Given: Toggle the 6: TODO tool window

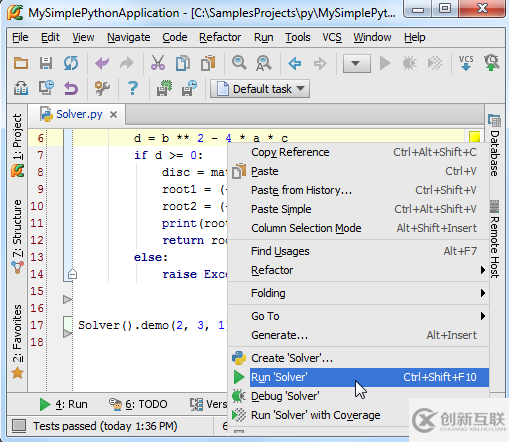Looking at the screenshot, I should coord(138,404).
